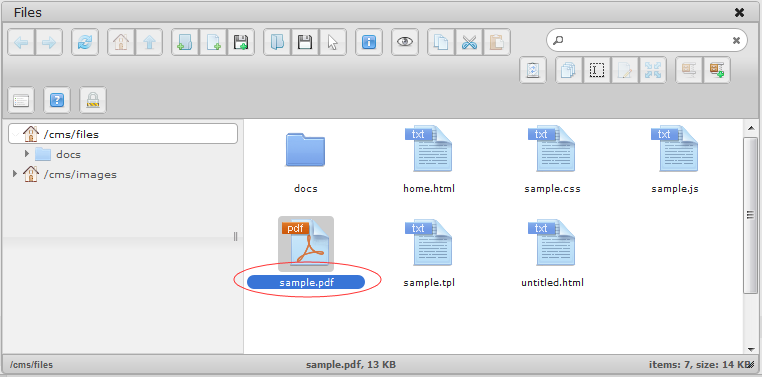762x377 pixels.
Task: Select the home.html file icon
Action: click(428, 149)
